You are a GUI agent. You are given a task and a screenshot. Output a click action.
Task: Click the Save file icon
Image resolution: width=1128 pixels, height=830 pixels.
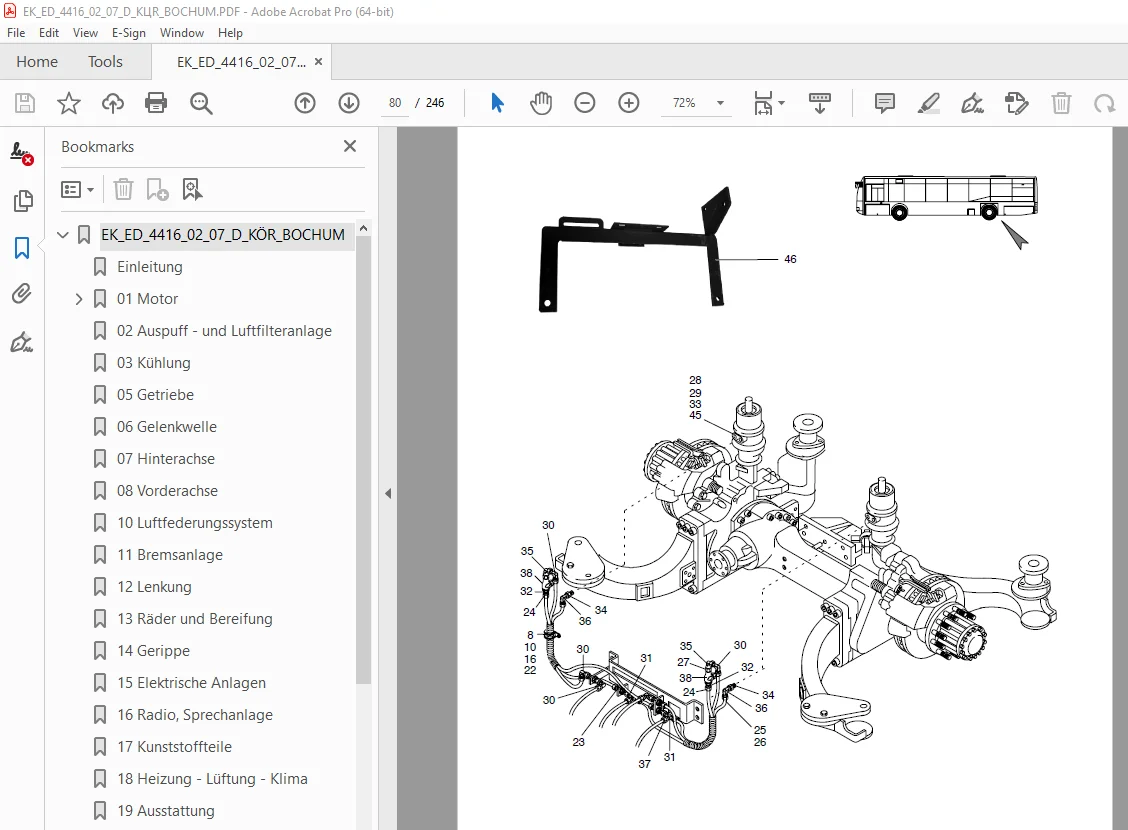pos(25,104)
